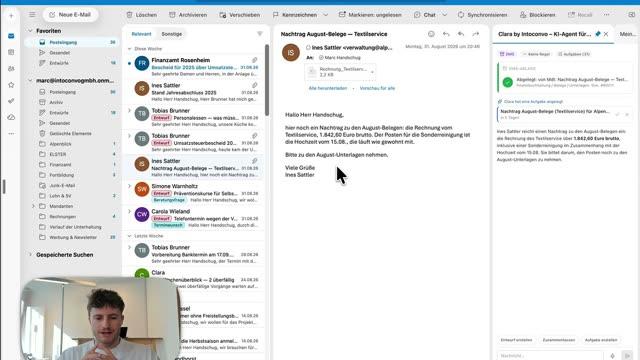The height and width of the screenshot is (360, 640).
Task: Click Zusammenfassen button in Clara
Action: (559, 340)
